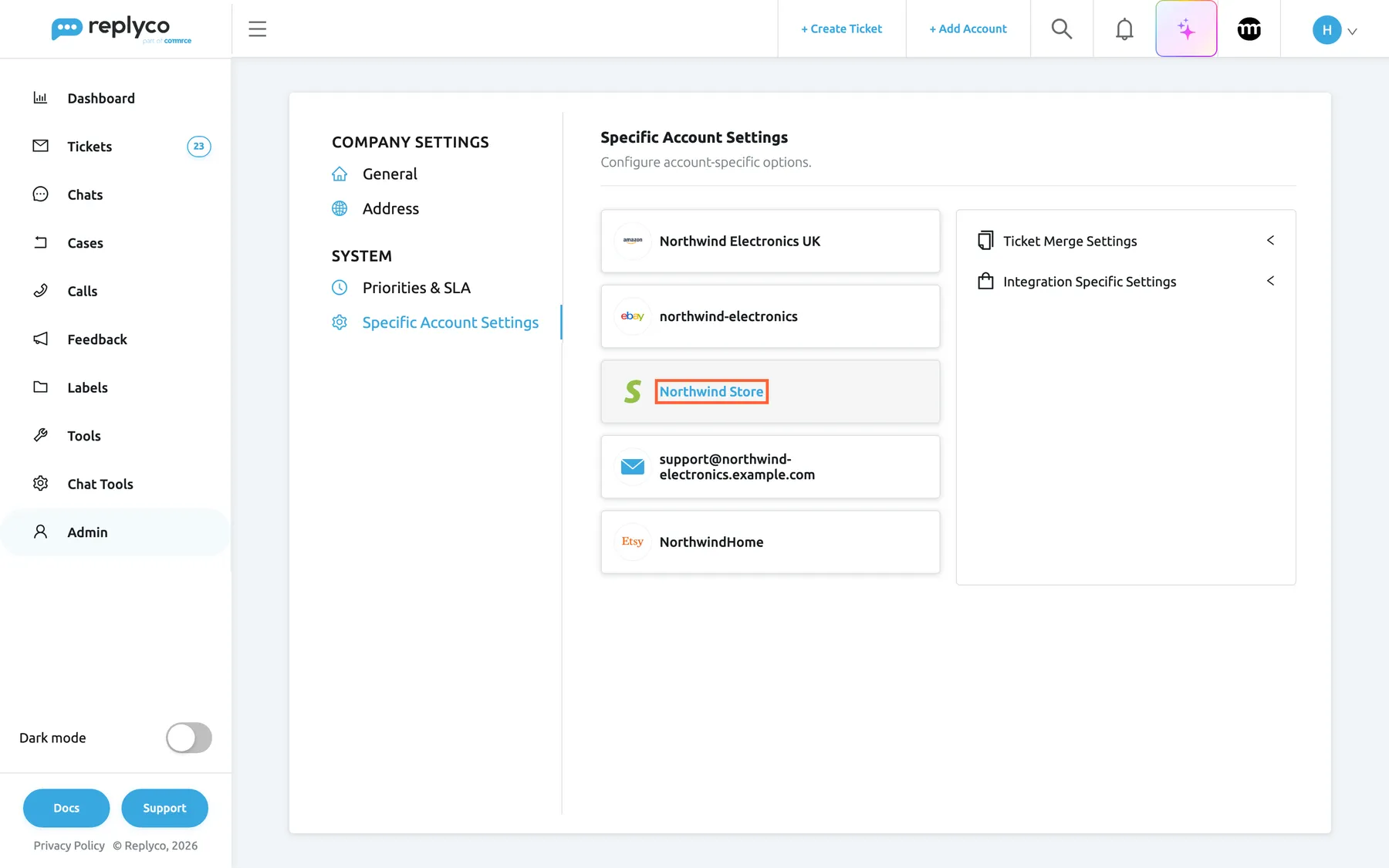Open notifications bell icon
The width and height of the screenshot is (1389, 868).
(x=1124, y=29)
